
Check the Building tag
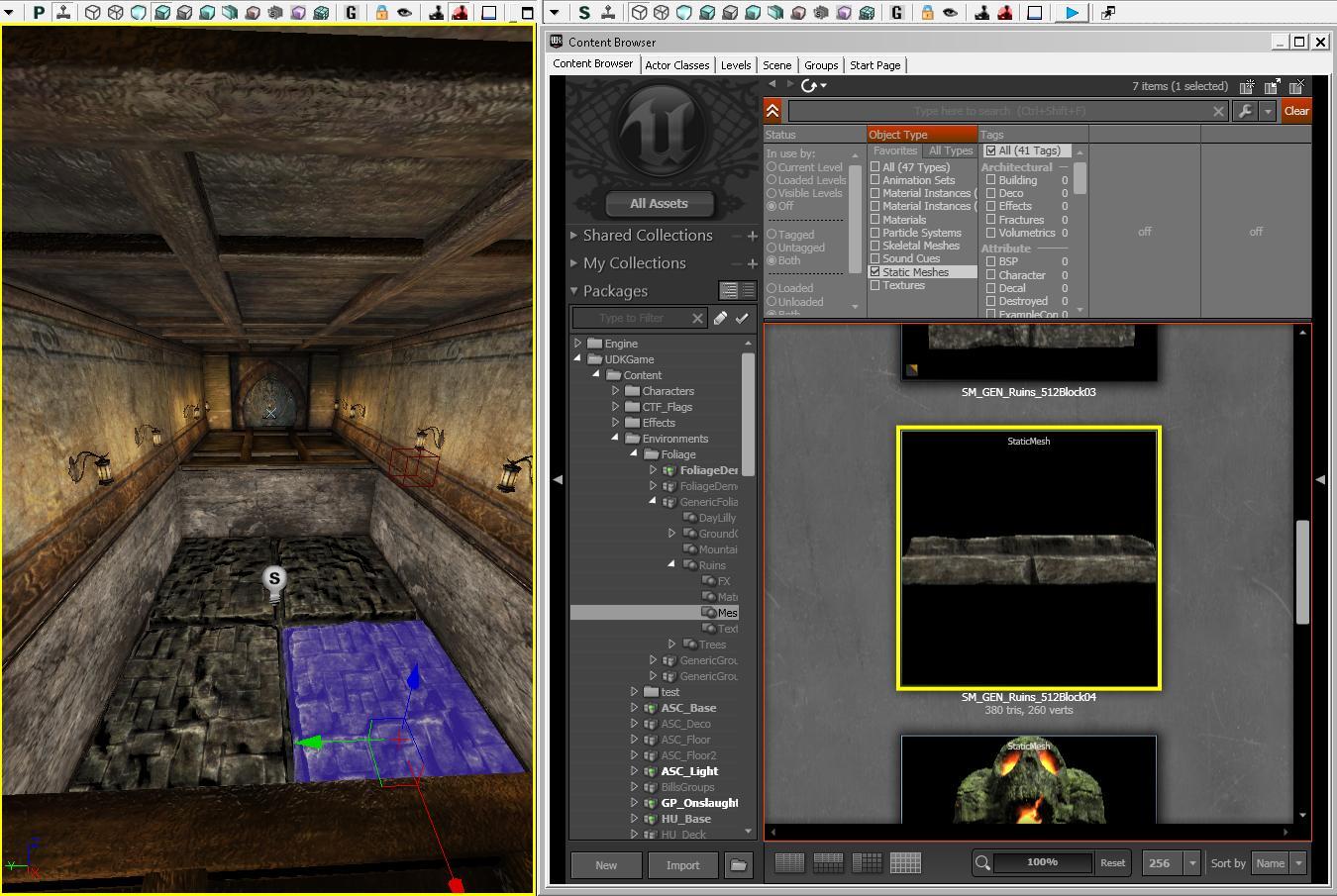tap(990, 180)
